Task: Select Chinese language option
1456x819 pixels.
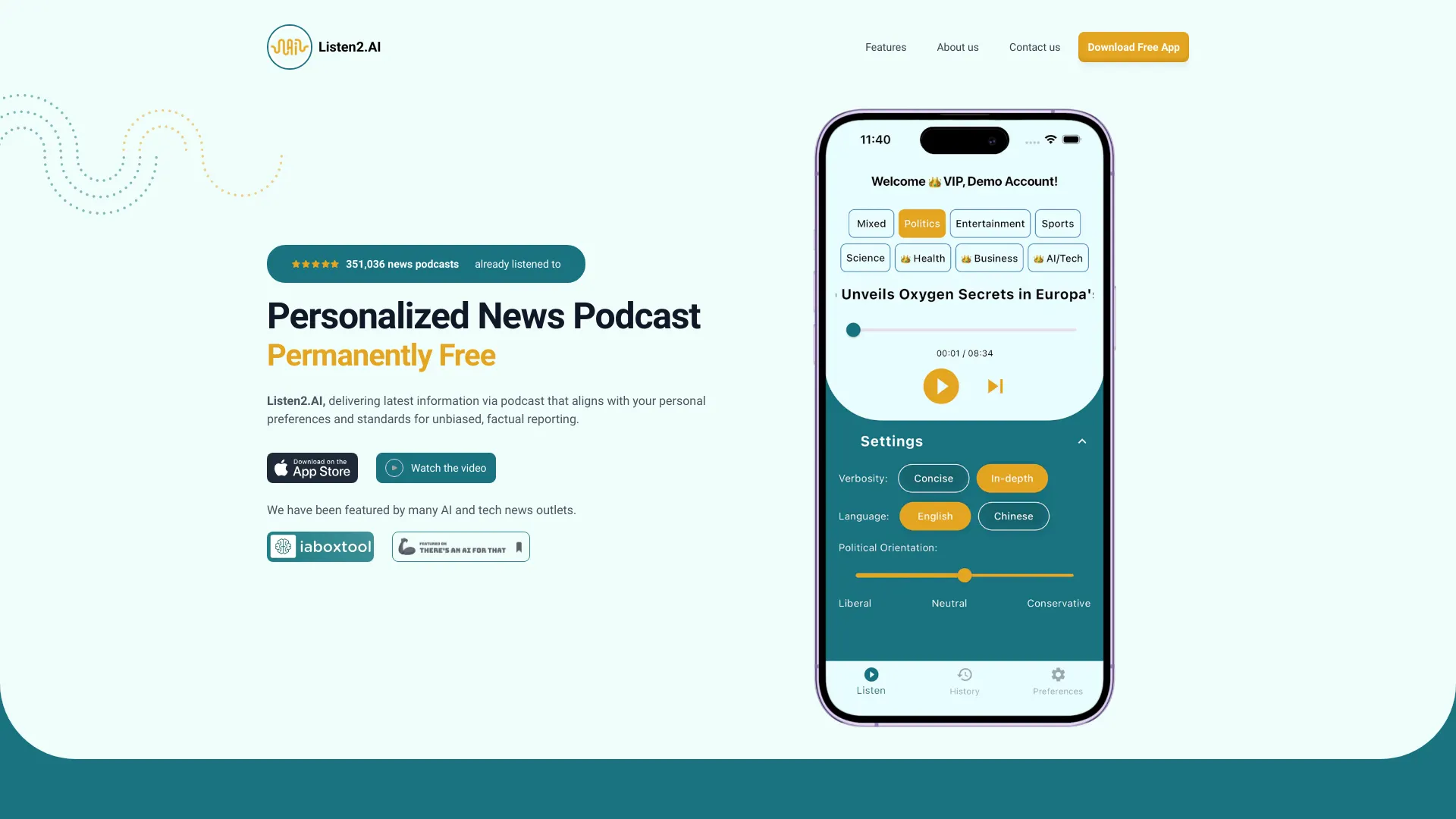Action: click(x=1013, y=515)
